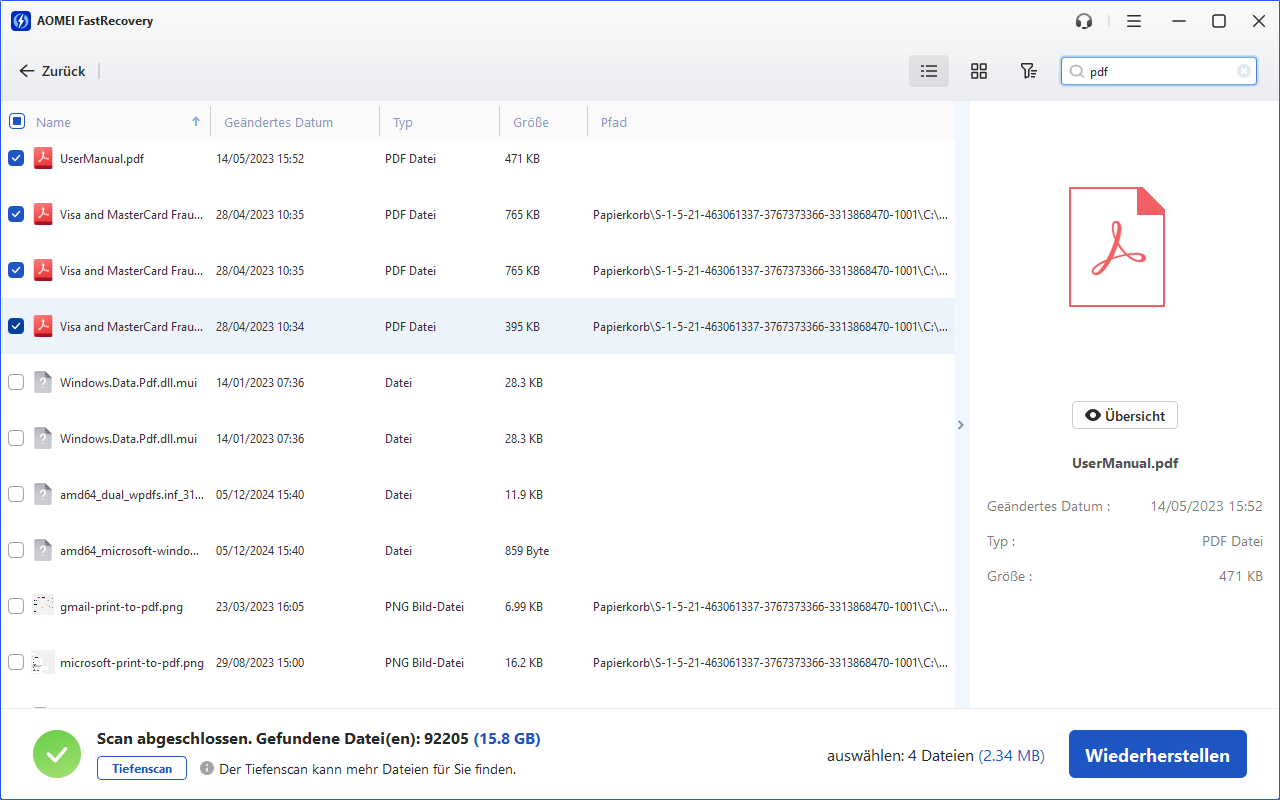Click the file icon of amd64_microsoft-windo
Image resolution: width=1280 pixels, height=800 pixels.
coord(43,550)
